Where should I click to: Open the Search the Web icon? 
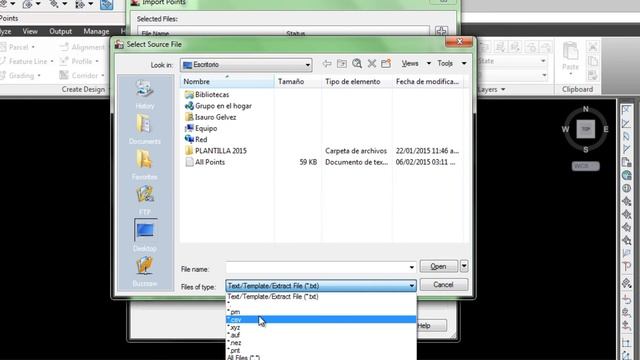(357, 64)
